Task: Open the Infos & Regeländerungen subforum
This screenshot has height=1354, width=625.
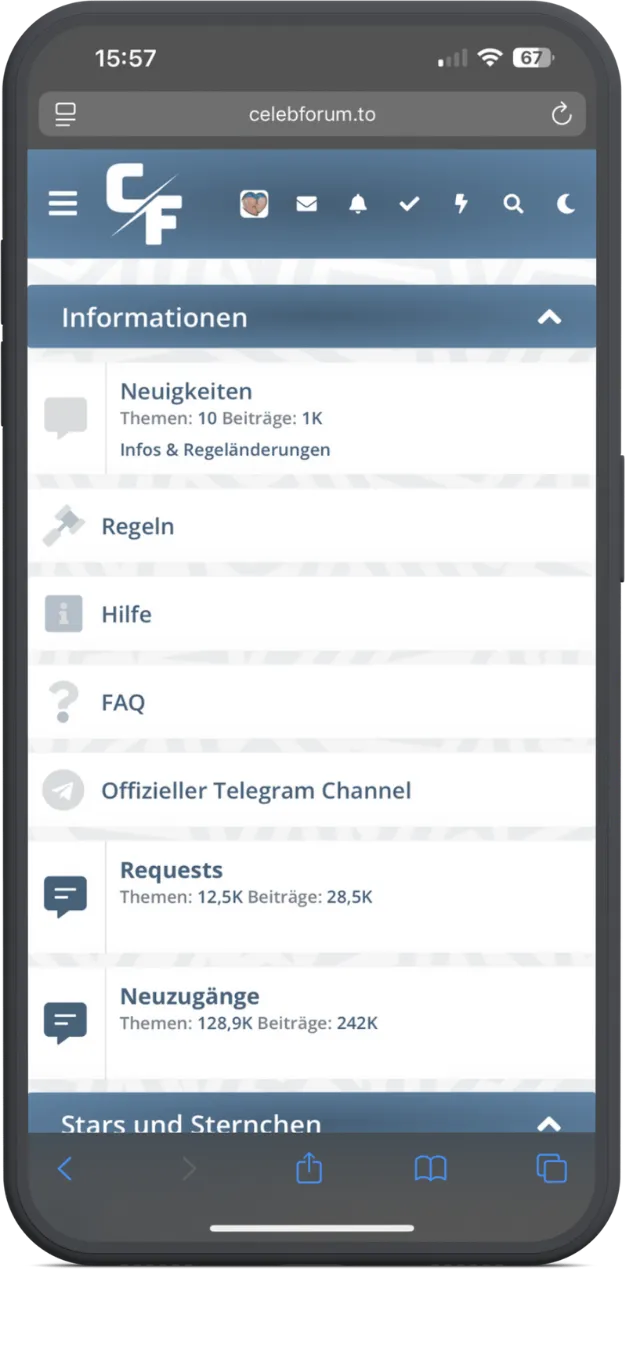Action: coord(225,450)
